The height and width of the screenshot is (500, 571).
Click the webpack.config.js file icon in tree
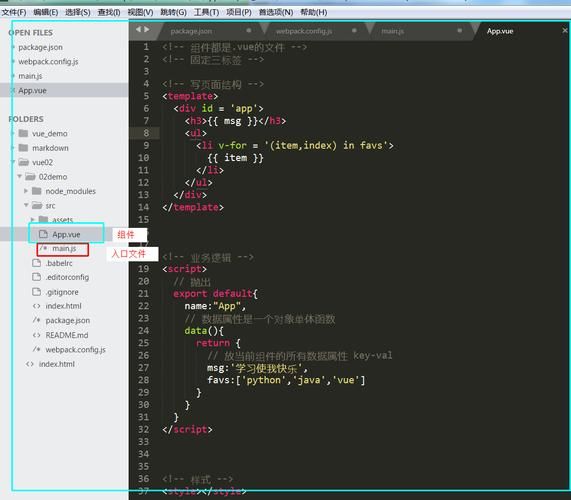click(x=36, y=350)
